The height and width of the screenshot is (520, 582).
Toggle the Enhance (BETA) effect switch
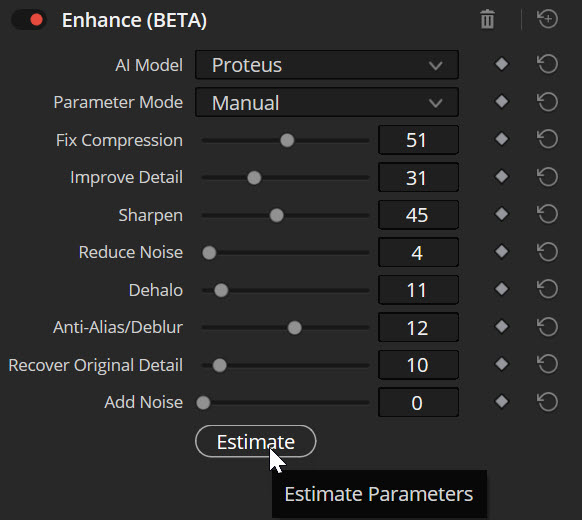[29, 20]
